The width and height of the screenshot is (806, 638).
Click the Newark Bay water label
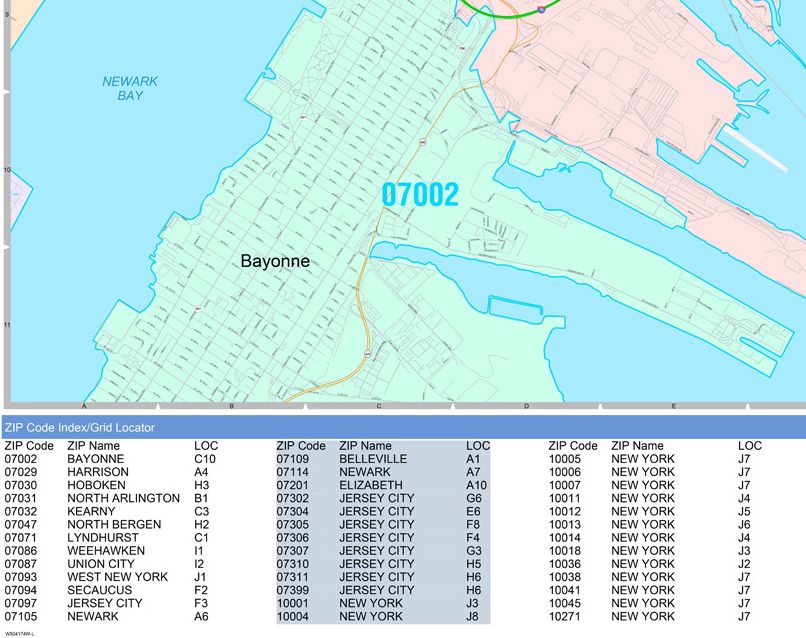(130, 88)
